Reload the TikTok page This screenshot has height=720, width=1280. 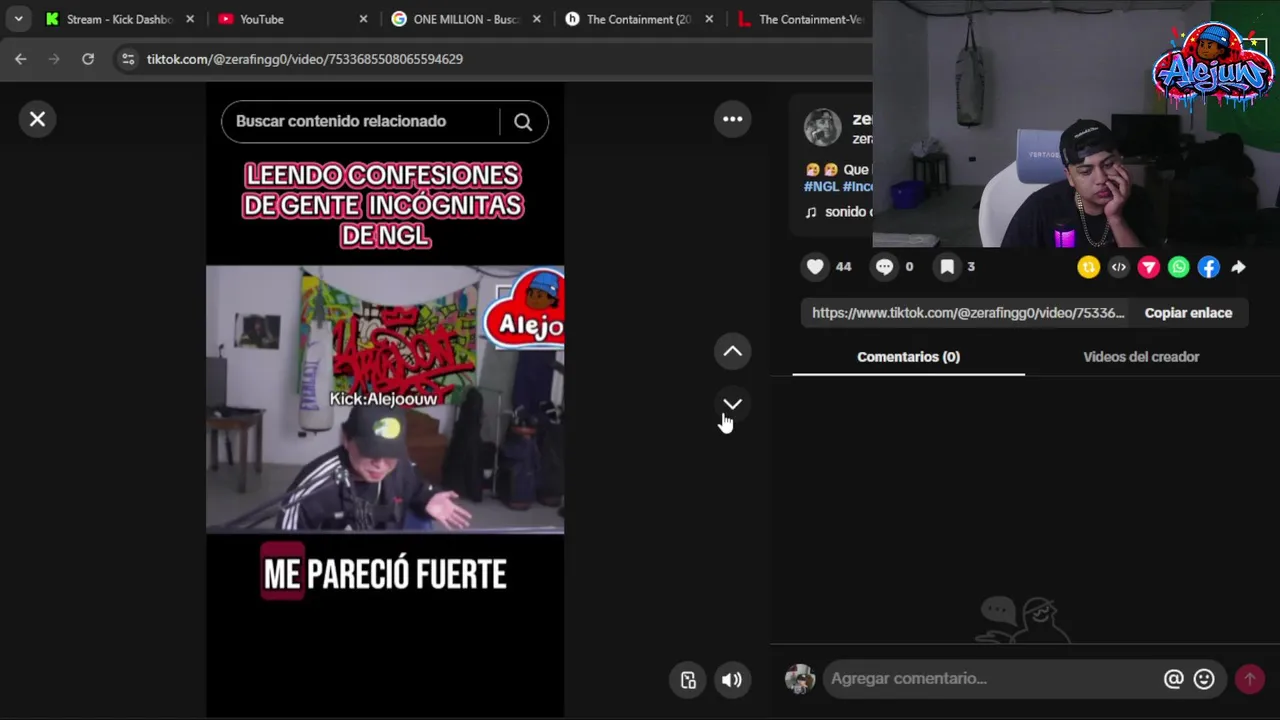(88, 59)
